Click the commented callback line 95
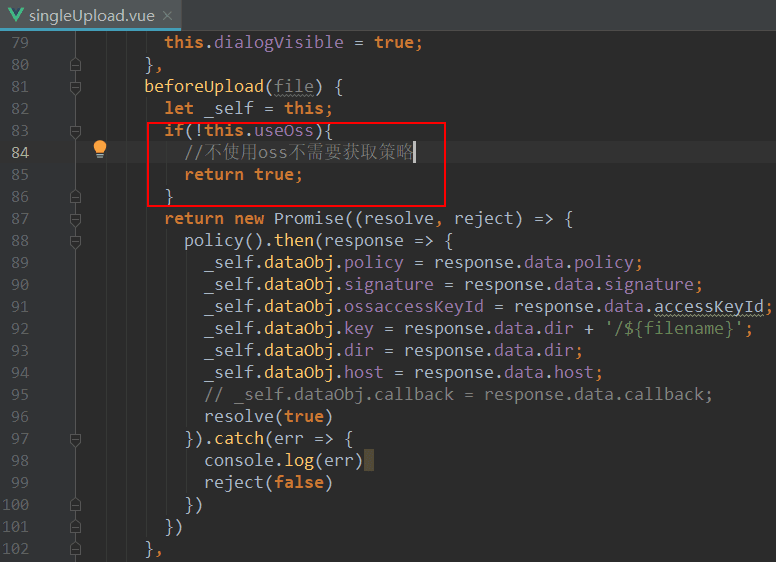Viewport: 776px width, 562px height. click(458, 395)
